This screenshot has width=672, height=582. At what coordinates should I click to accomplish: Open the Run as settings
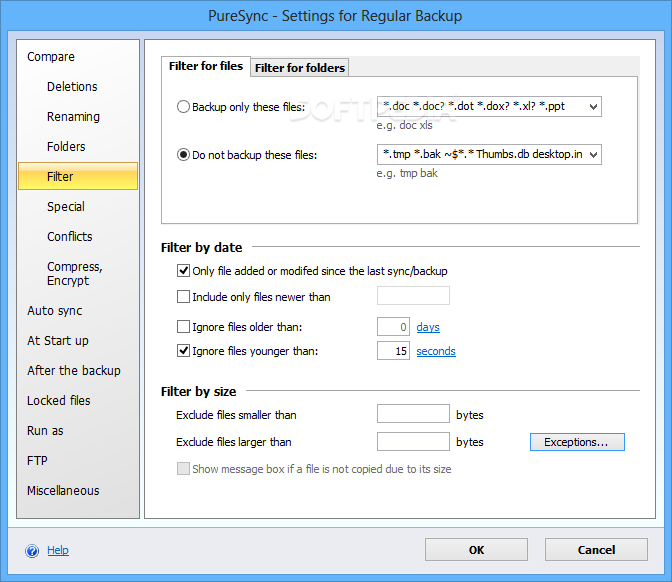[x=45, y=431]
